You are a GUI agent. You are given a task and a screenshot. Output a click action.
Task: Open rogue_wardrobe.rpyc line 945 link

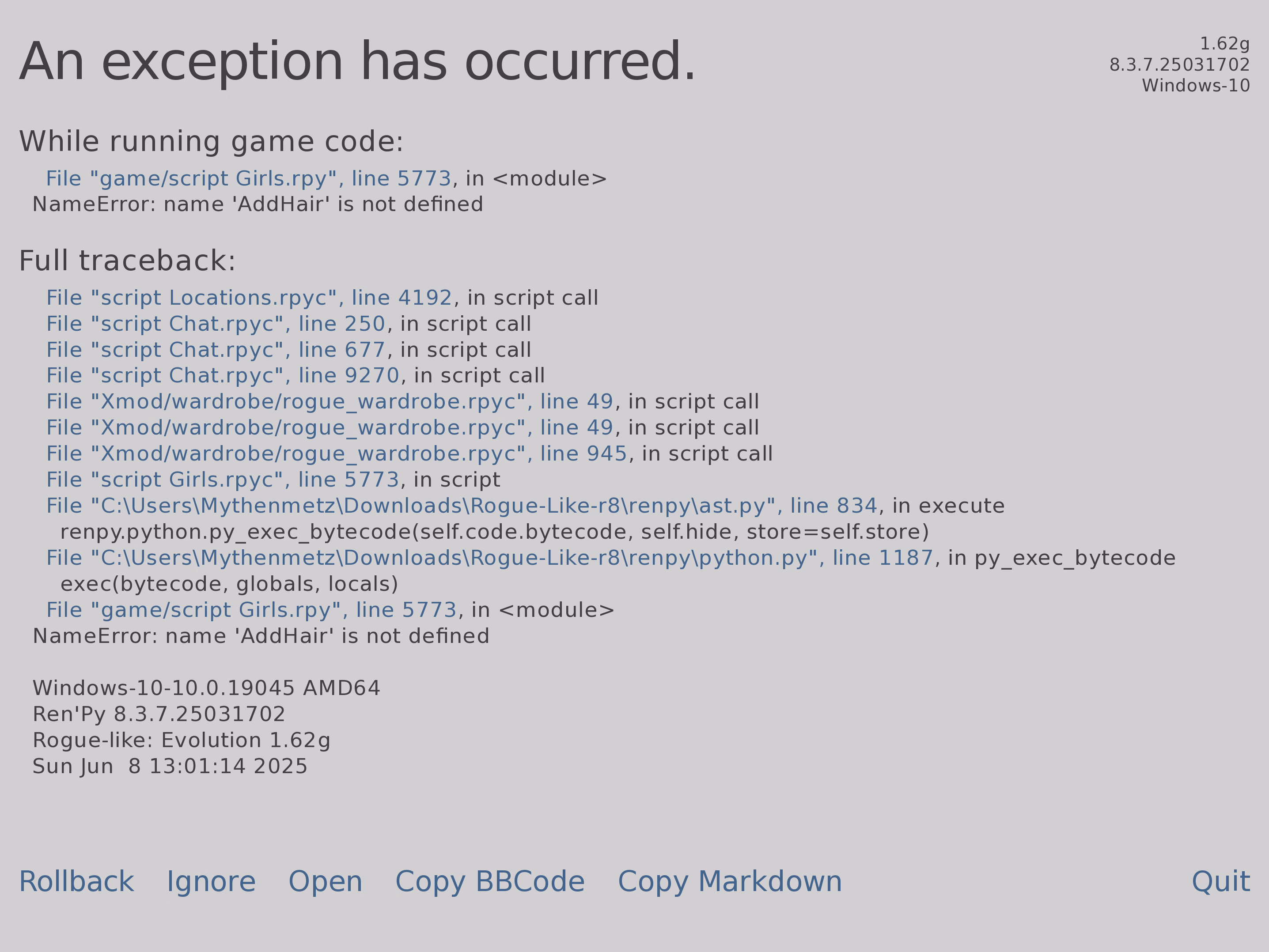point(337,453)
